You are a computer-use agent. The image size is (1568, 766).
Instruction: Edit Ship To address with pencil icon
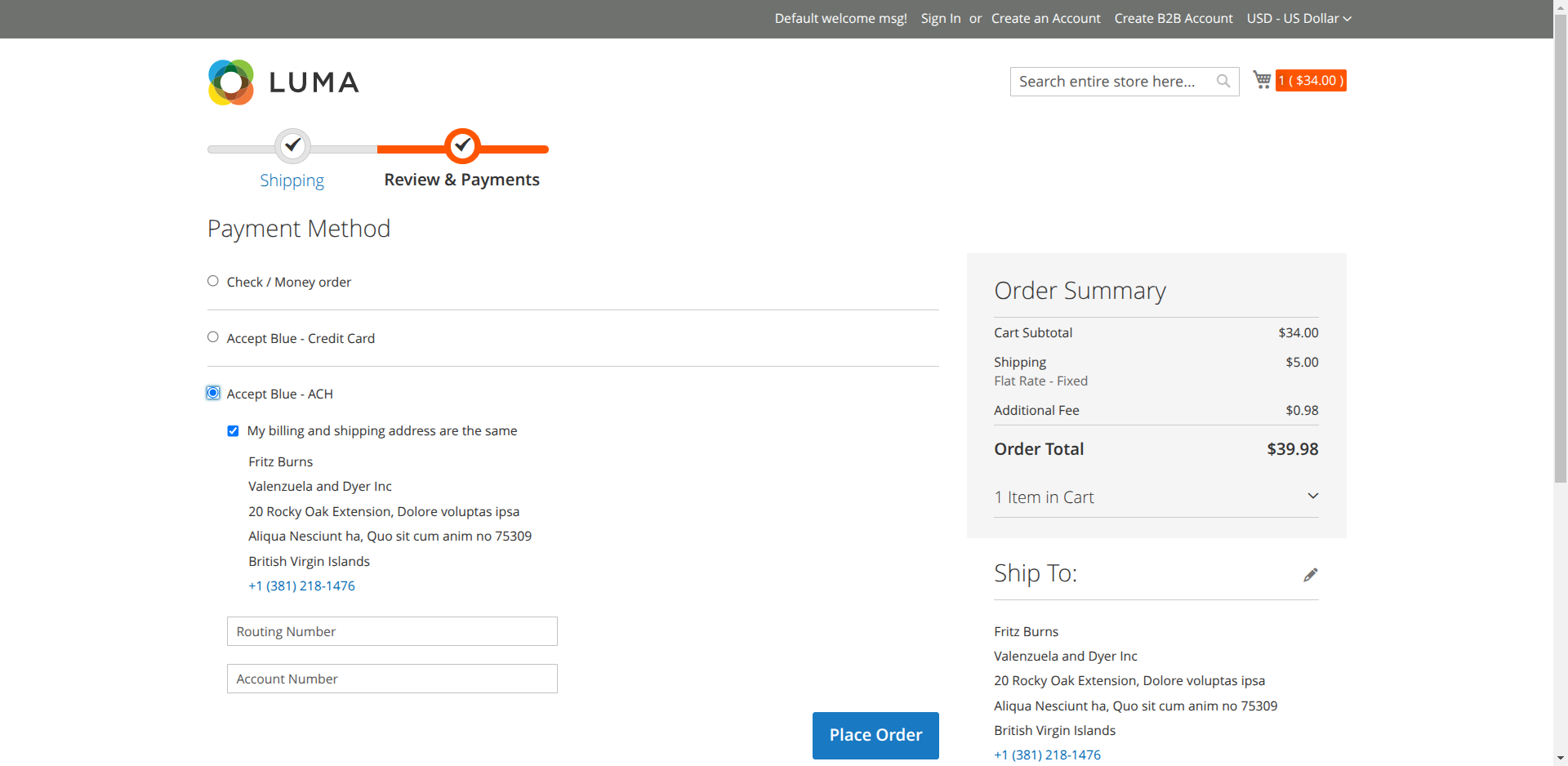pos(1310,575)
